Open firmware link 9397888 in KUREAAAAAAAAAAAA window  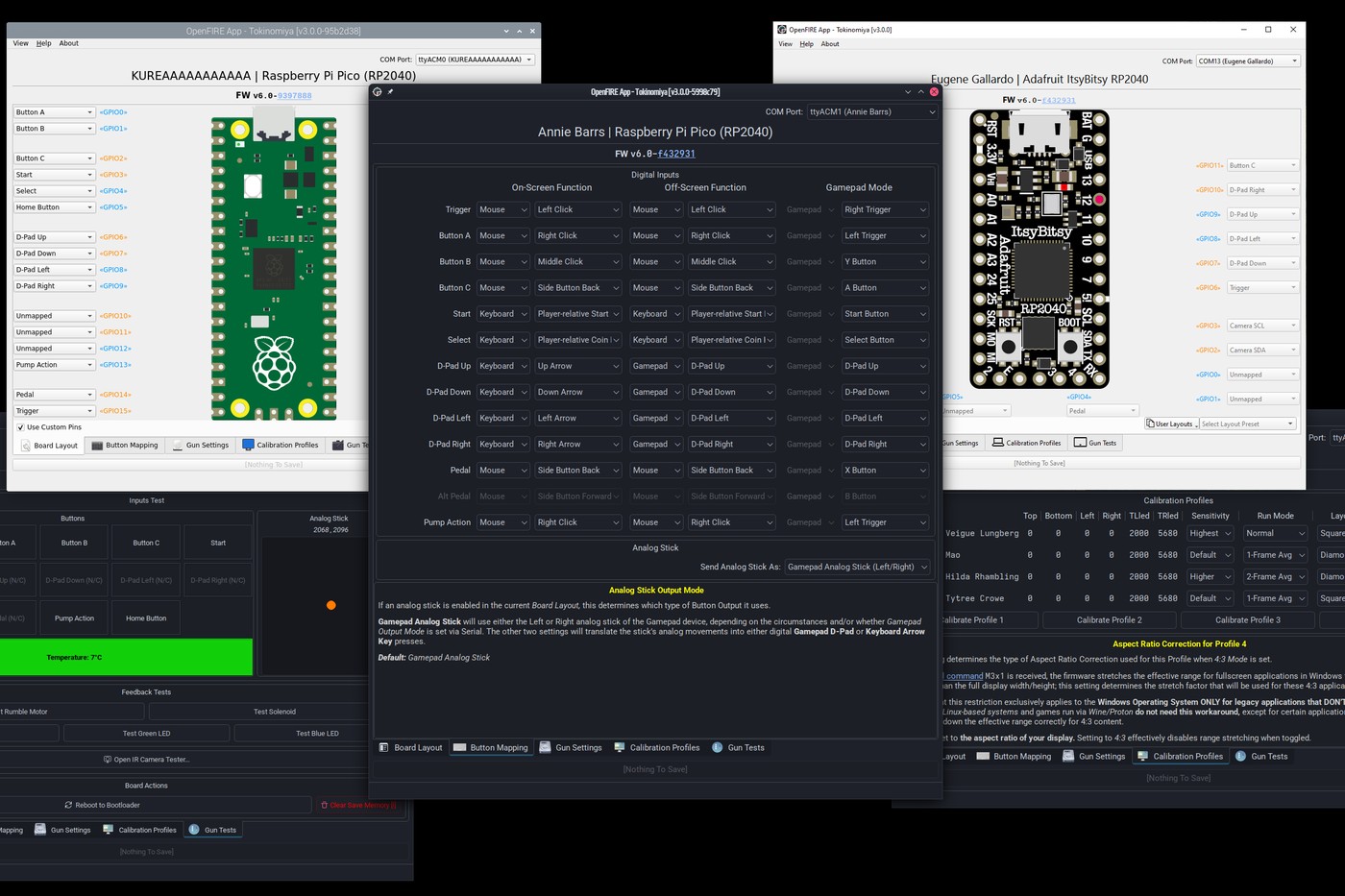point(295,95)
